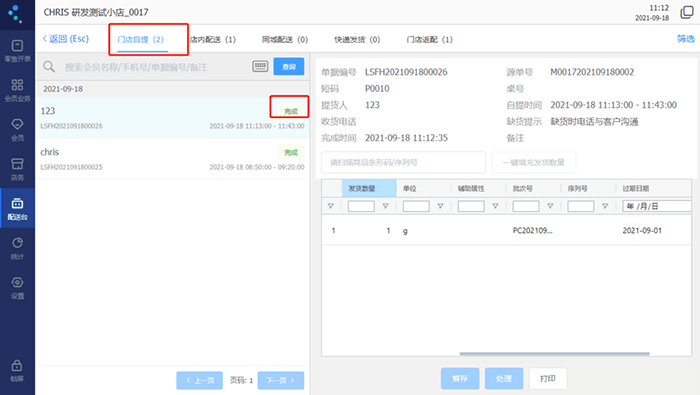Screen dimensions: 700x395
Task: Select the 配送台 sidebar module
Action: [17, 208]
